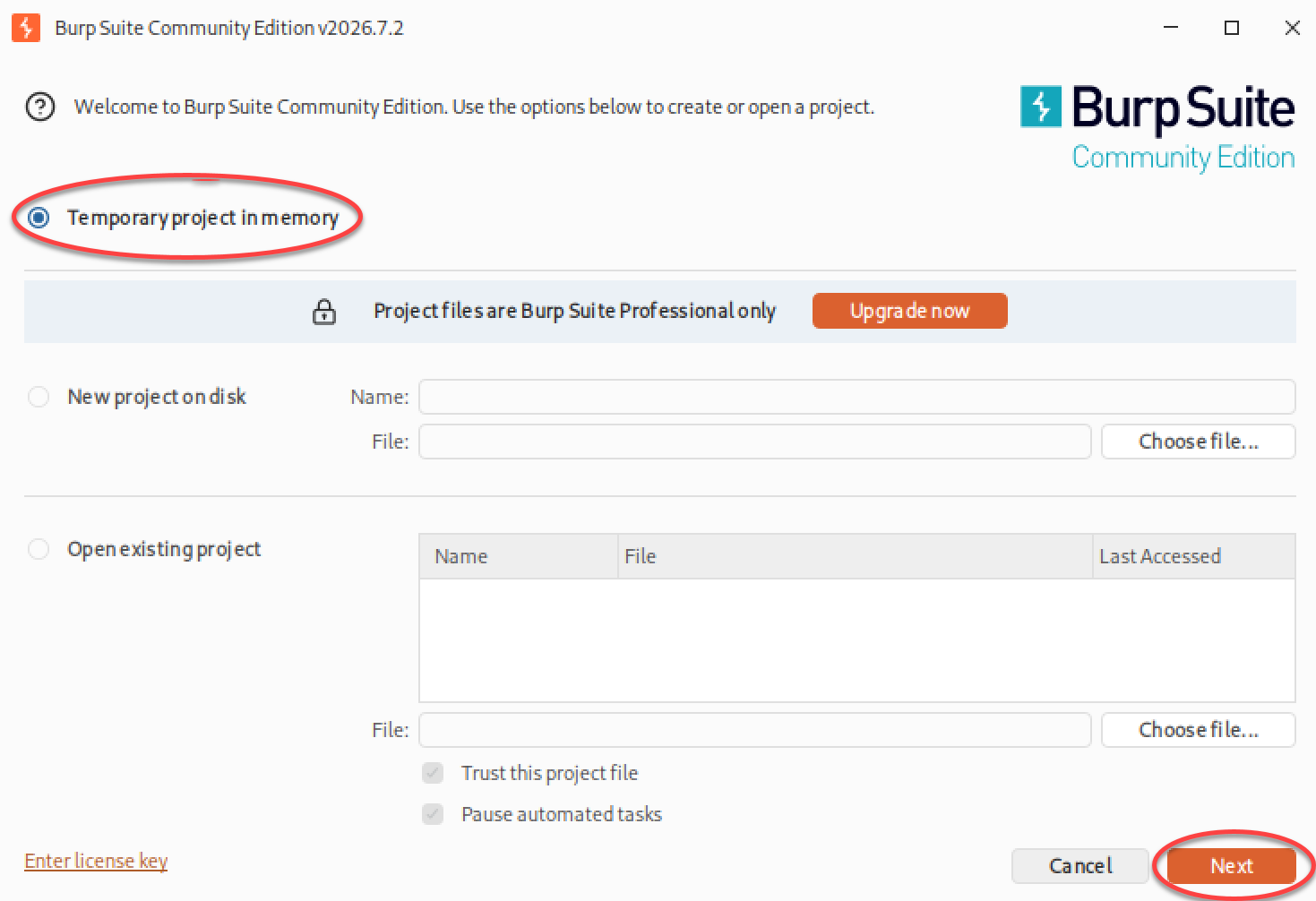Click the welcome message text

coord(474,107)
